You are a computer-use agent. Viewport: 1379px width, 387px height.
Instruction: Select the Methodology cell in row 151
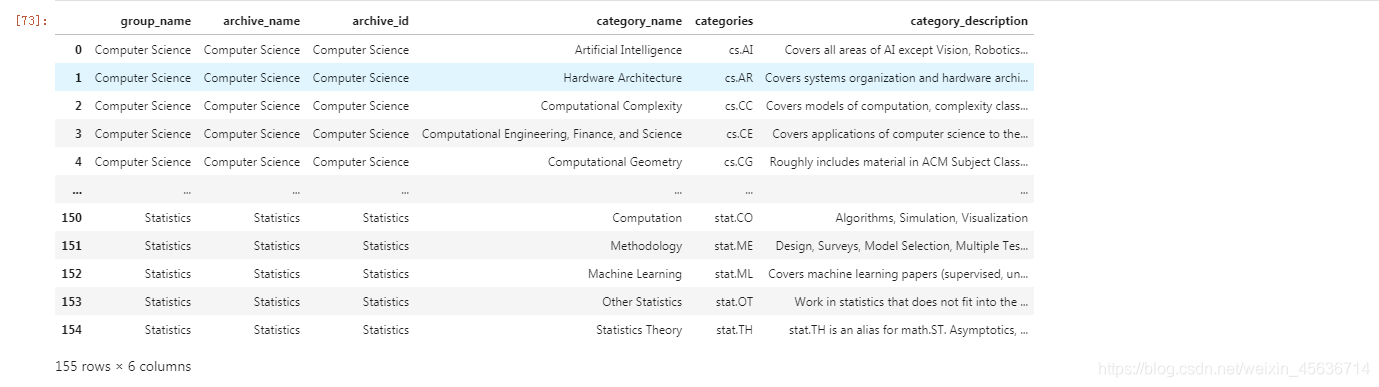pos(646,246)
